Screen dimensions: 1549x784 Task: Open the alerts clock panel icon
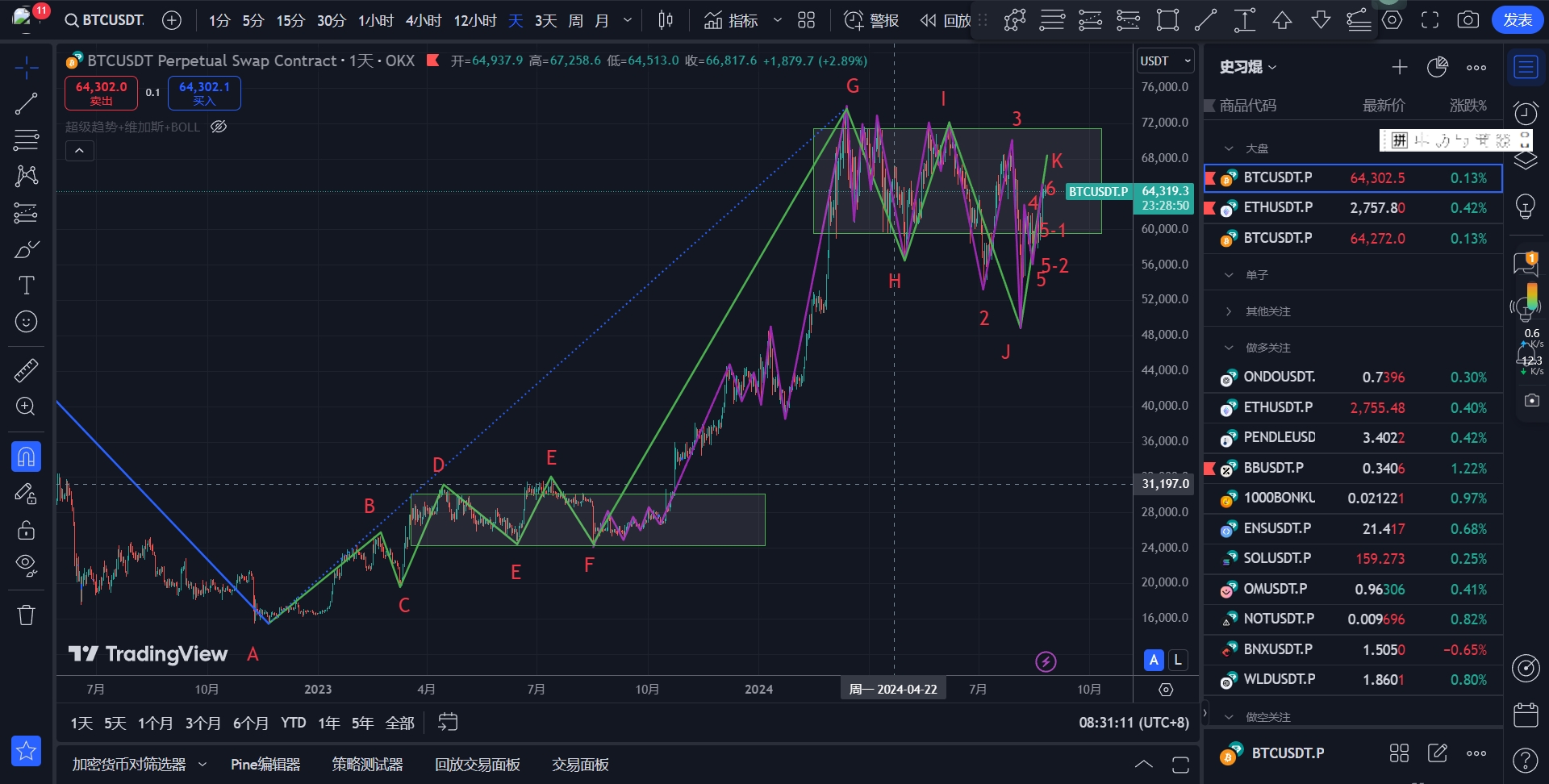point(1526,113)
